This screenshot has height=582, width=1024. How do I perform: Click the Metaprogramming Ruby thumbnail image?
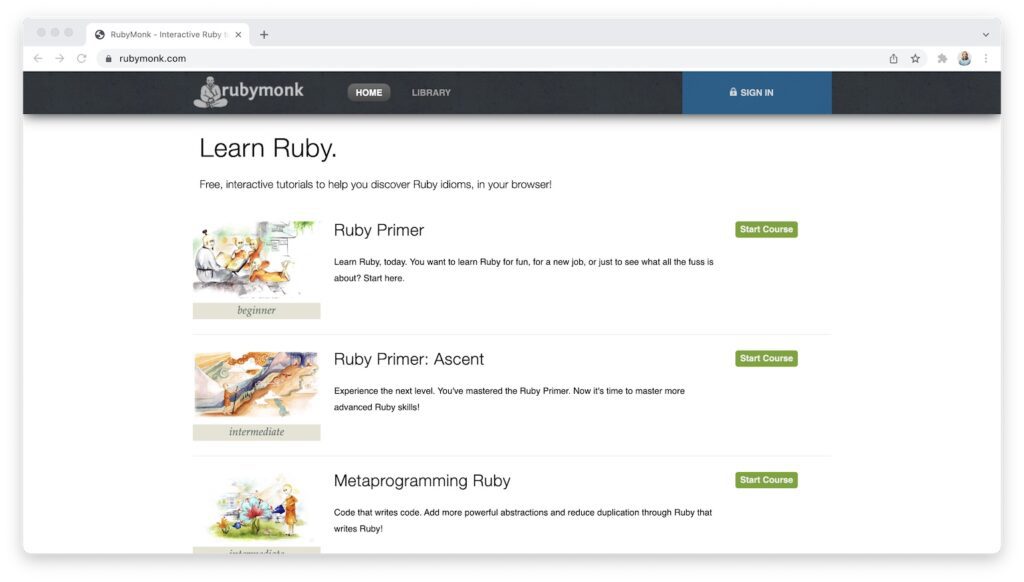(256, 508)
